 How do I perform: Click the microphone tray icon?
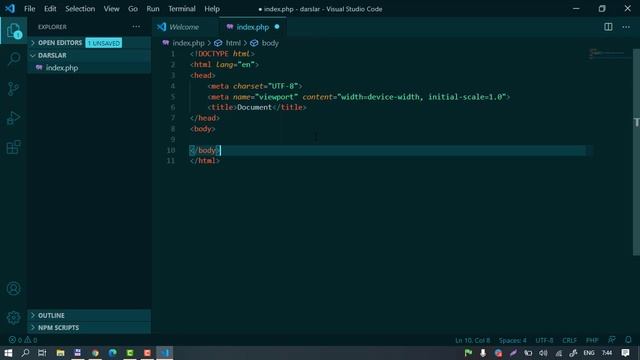[483, 353]
